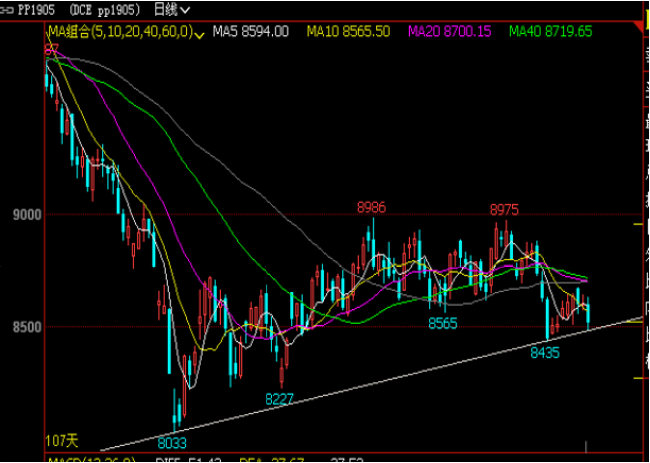Click the 8033 lowest price marker
This screenshot has height=463, width=650.
pos(172,441)
